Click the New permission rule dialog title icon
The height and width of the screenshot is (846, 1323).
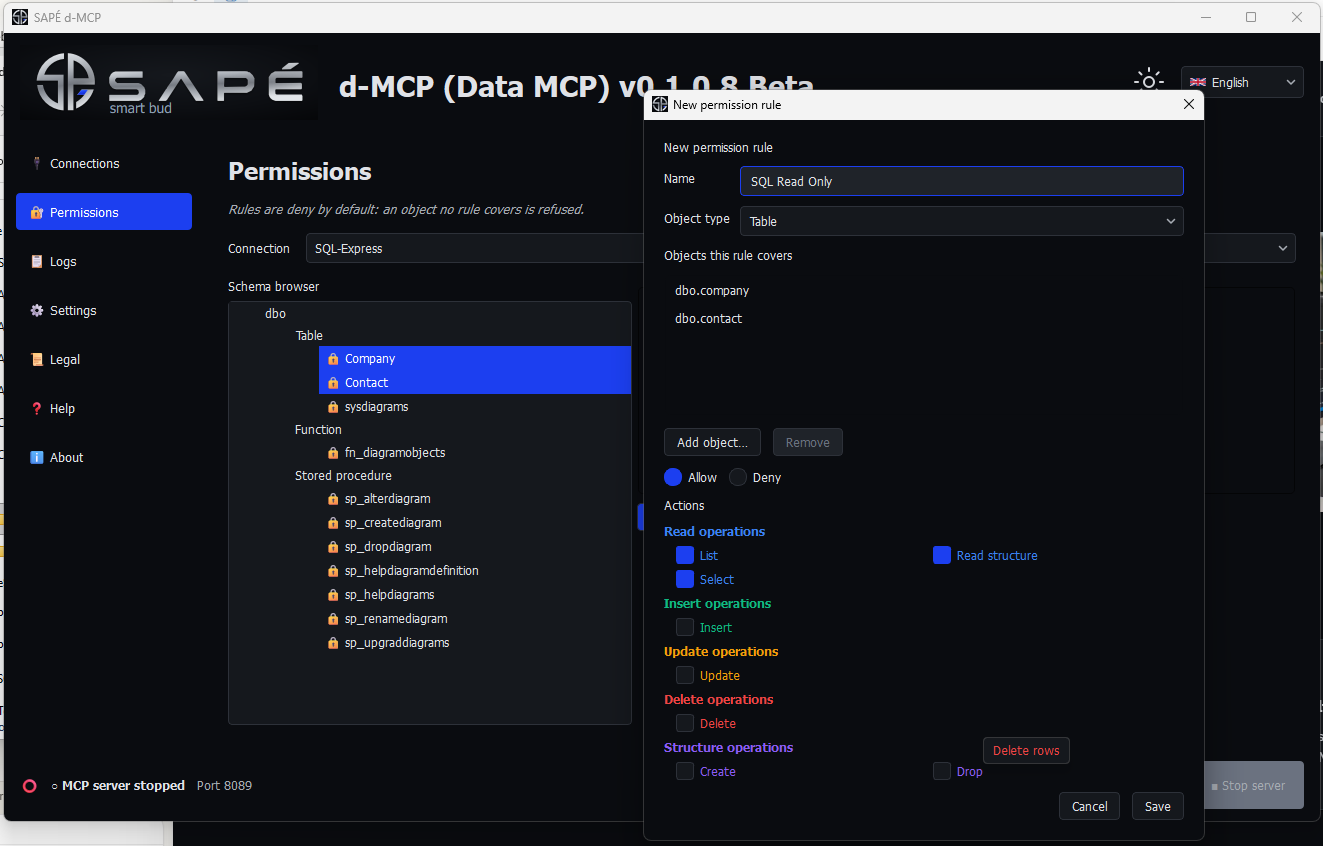tap(660, 104)
